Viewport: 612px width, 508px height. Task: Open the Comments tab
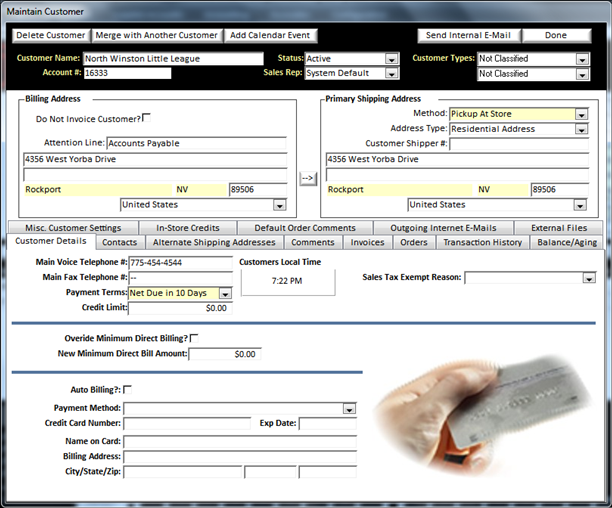point(313,242)
